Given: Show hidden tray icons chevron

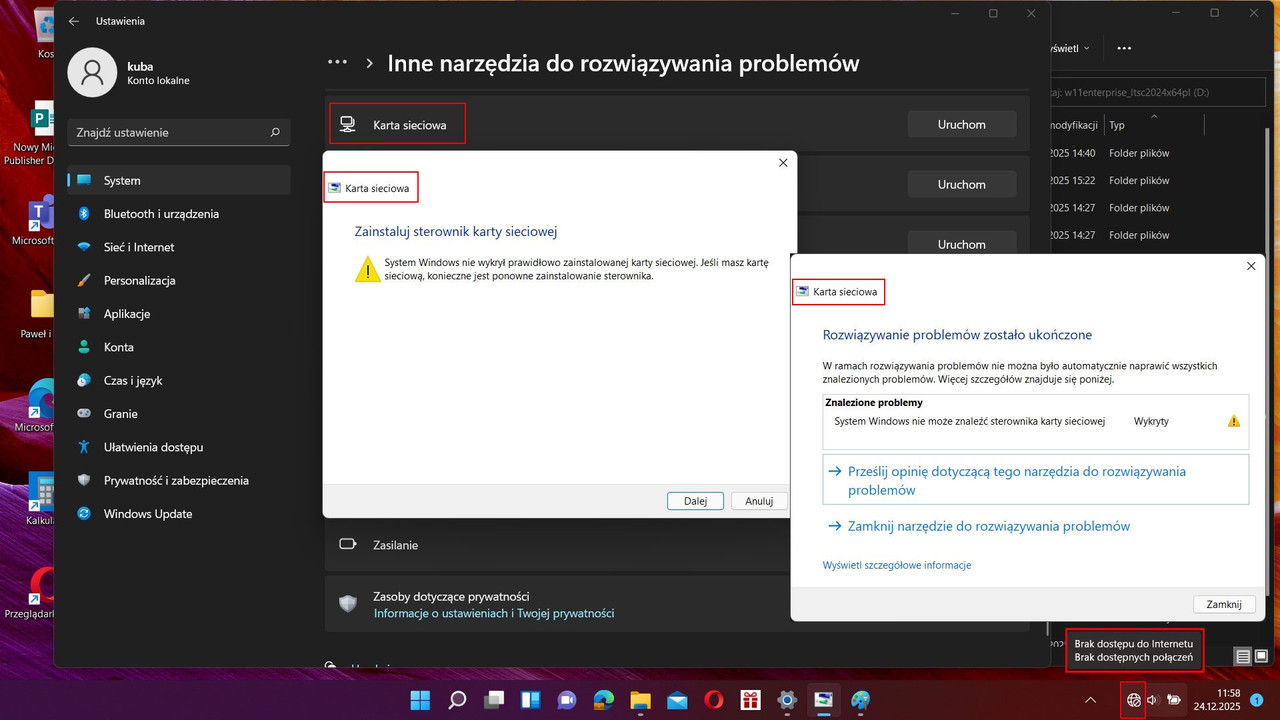Looking at the screenshot, I should coord(1090,700).
